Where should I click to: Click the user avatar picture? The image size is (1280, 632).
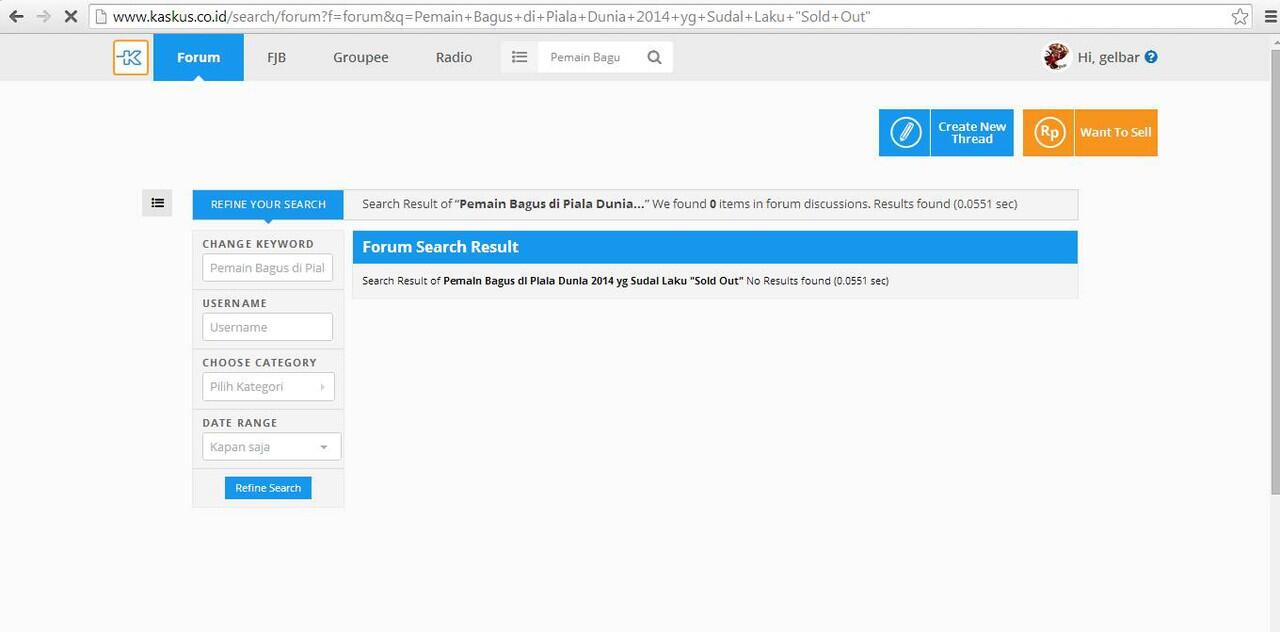(1056, 57)
